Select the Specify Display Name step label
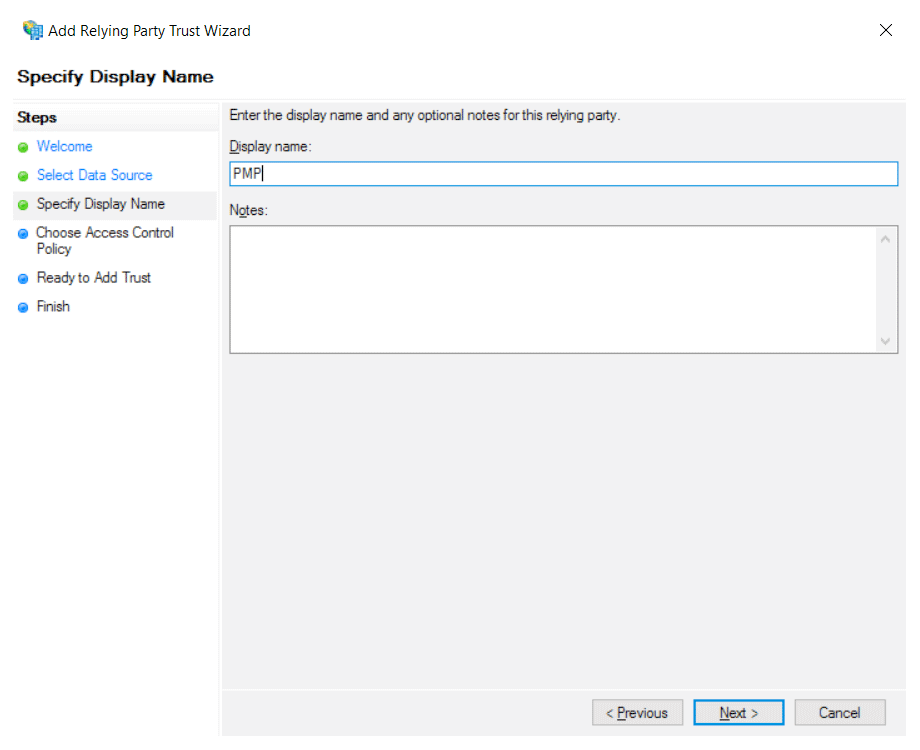Viewport: 920px width, 750px height. 100,204
